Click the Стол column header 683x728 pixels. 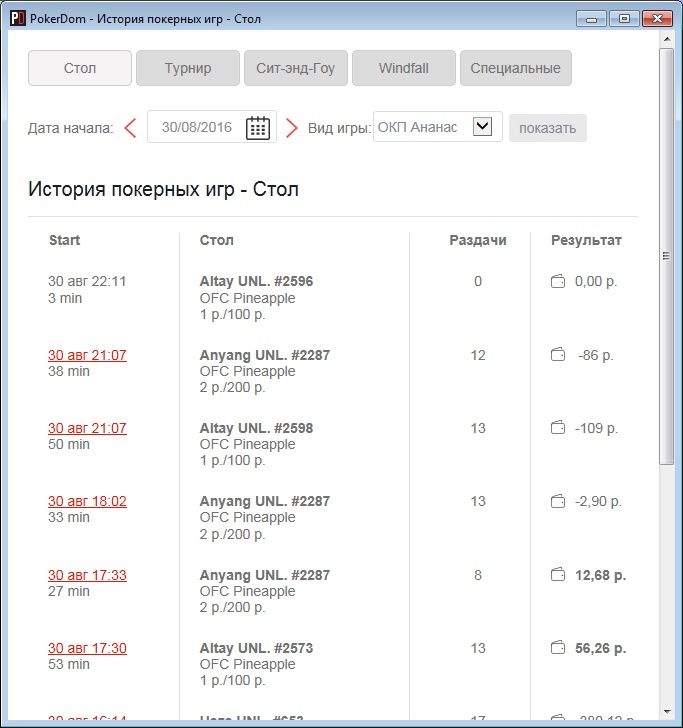click(217, 240)
